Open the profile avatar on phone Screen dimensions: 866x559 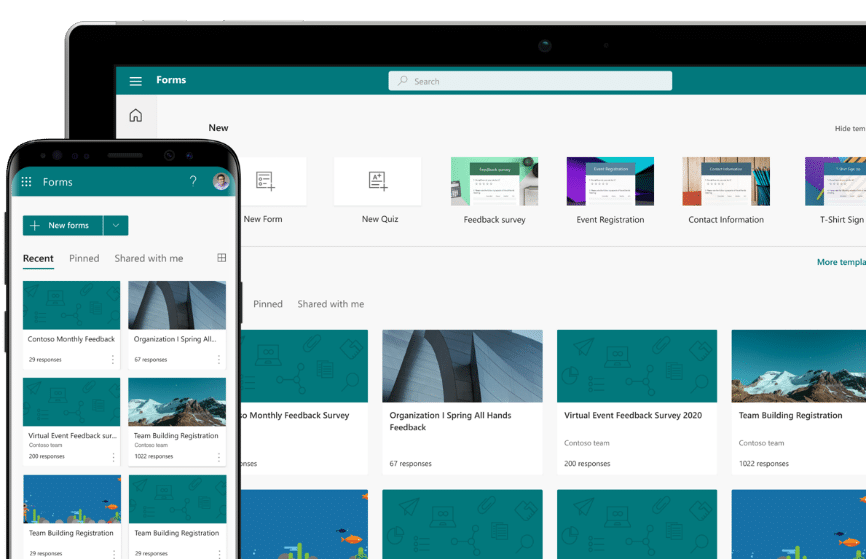point(221,181)
